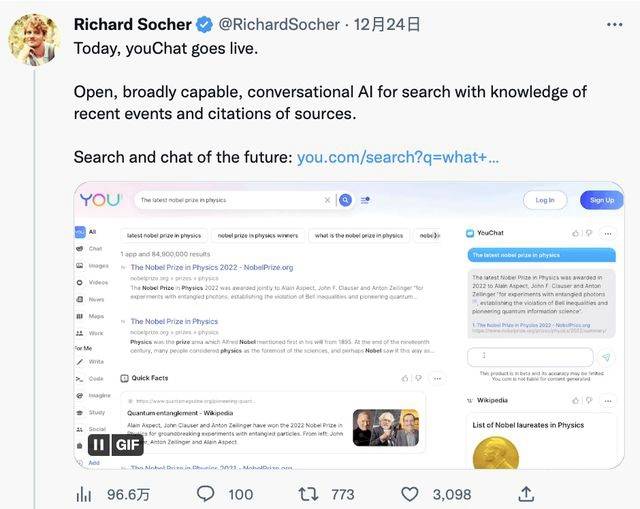Open the tweet share icon
Viewport: 640px width, 509px height.
(527, 493)
